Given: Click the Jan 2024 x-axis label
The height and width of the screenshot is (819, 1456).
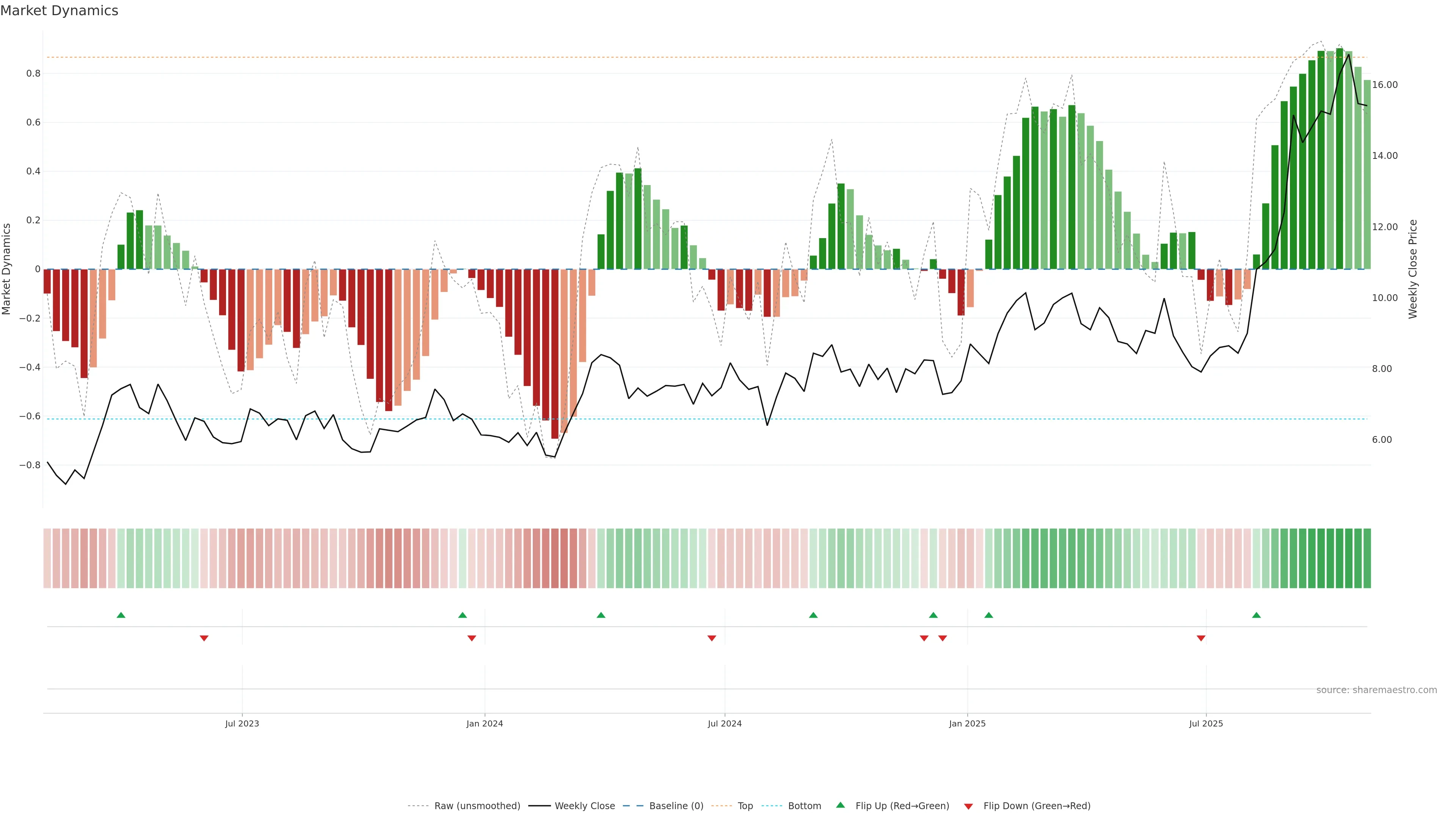Looking at the screenshot, I should point(485,723).
